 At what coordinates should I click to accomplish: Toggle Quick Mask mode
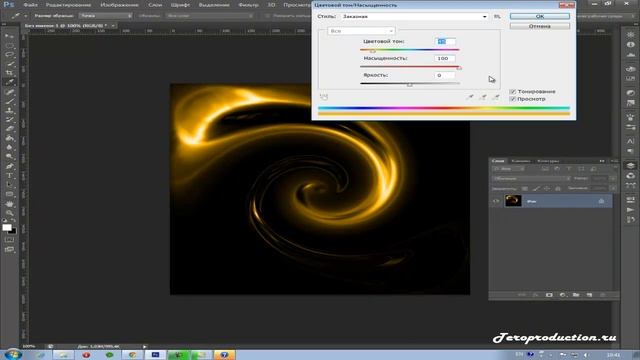(9, 240)
